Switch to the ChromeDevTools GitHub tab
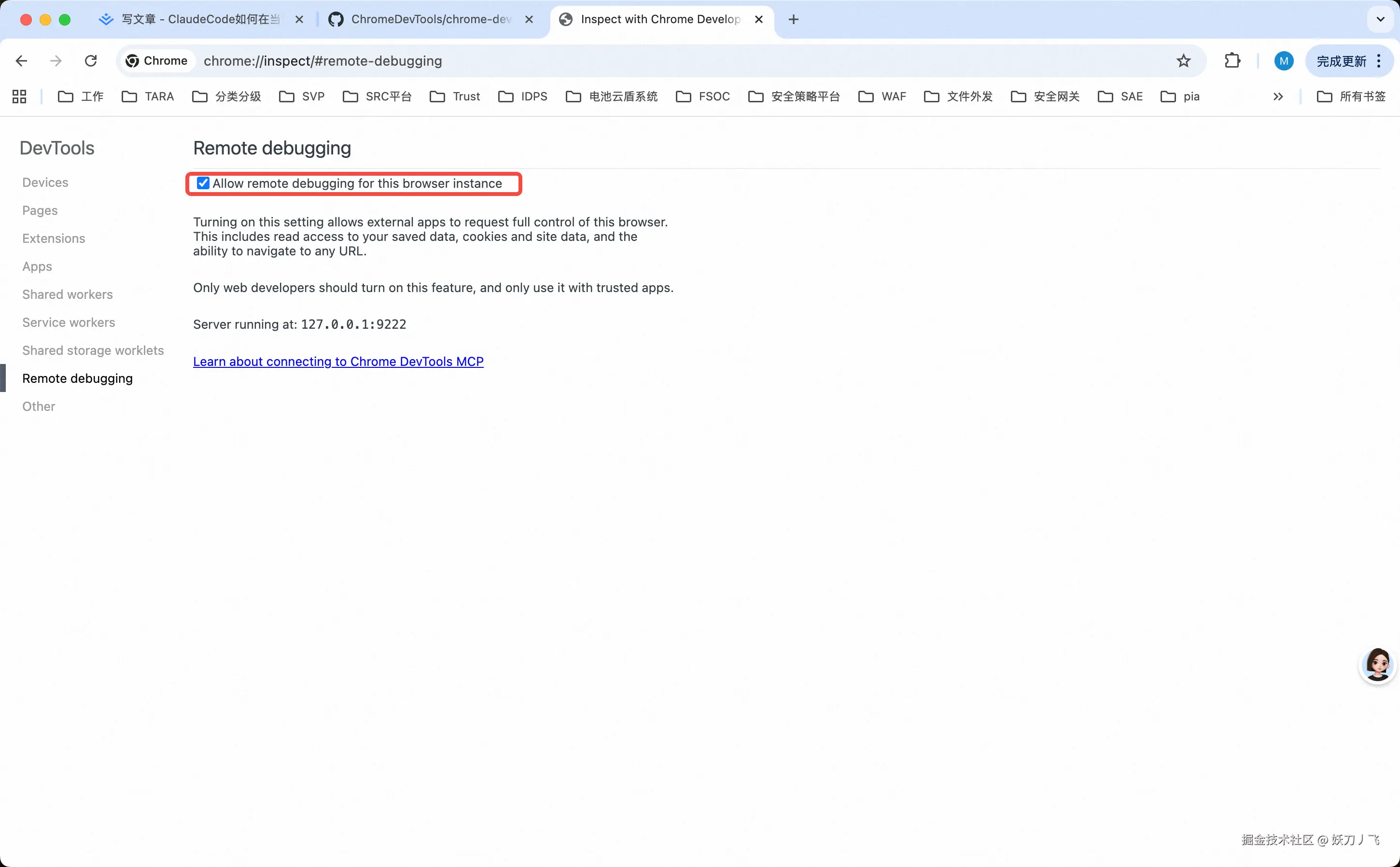 430,19
